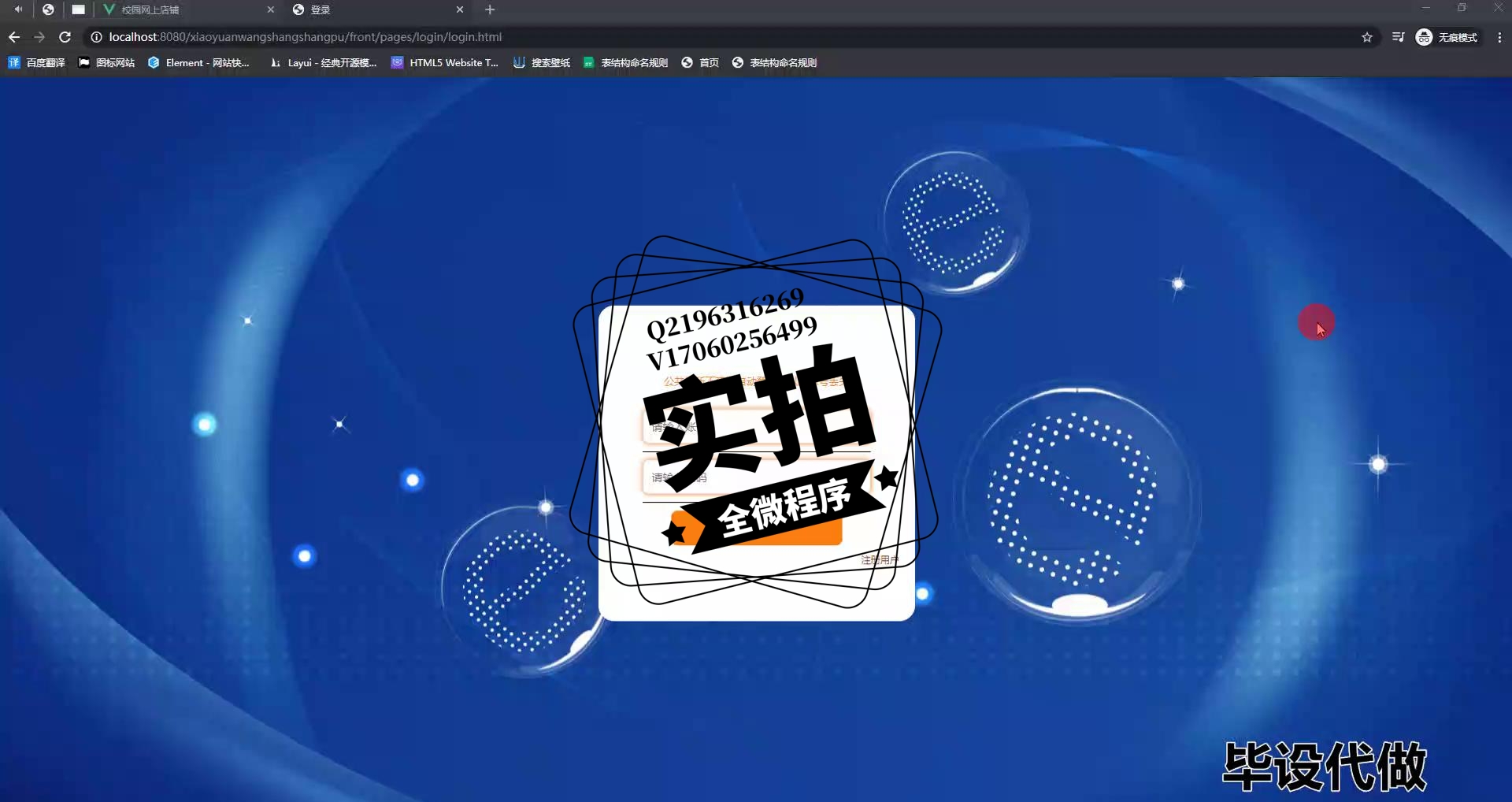Open the incognito mode 无痕模式 indicator
The height and width of the screenshot is (802, 1512).
pos(1447,37)
